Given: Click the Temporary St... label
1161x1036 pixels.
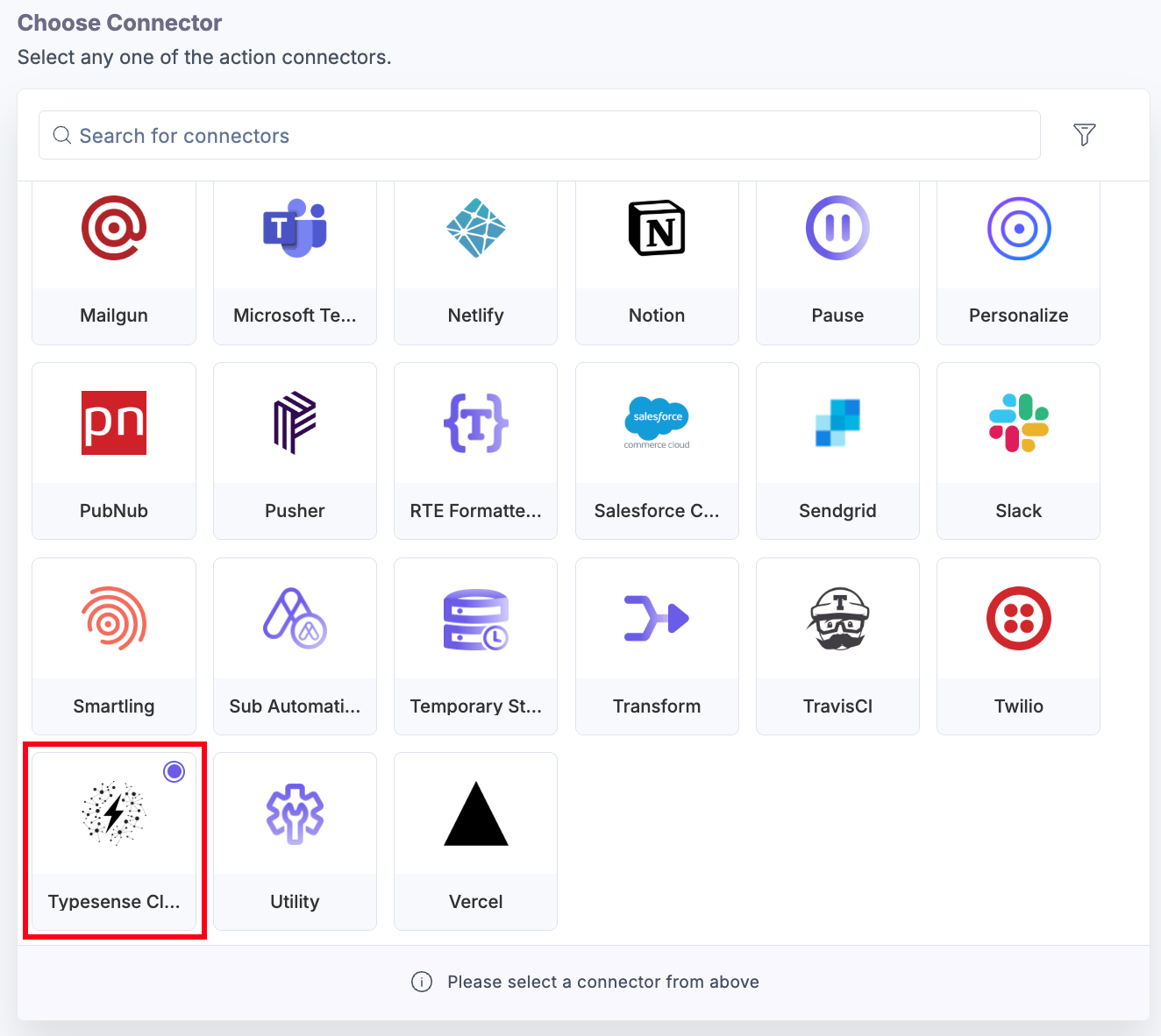Looking at the screenshot, I should (x=476, y=706).
